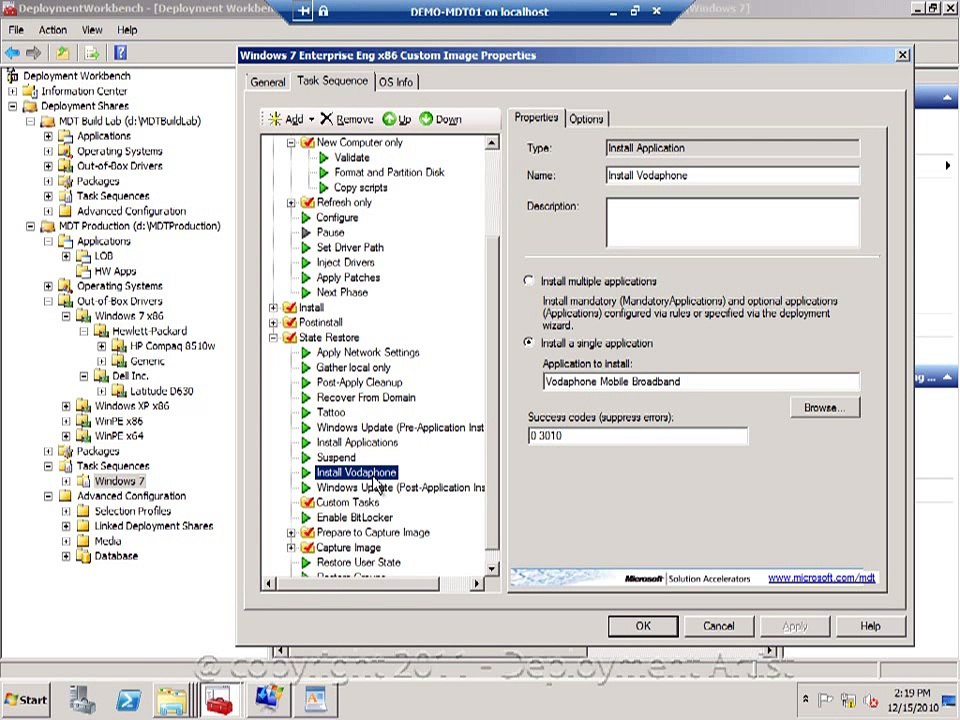Click Browse to choose application
Viewport: 960px width, 720px height.
coord(825,408)
